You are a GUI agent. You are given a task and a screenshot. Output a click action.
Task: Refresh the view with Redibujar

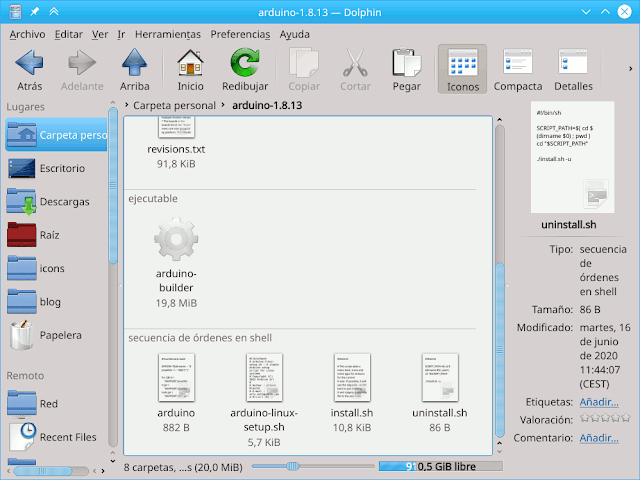click(245, 70)
